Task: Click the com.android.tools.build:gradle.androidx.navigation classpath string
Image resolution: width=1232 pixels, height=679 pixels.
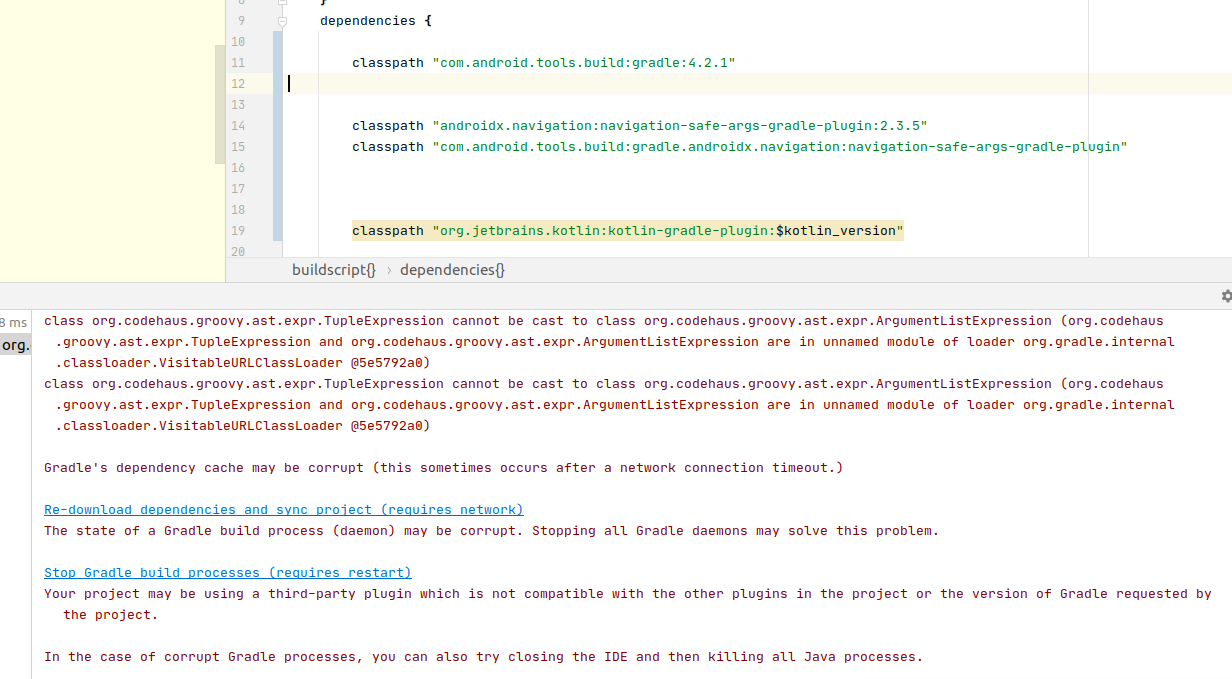Action: (780, 147)
